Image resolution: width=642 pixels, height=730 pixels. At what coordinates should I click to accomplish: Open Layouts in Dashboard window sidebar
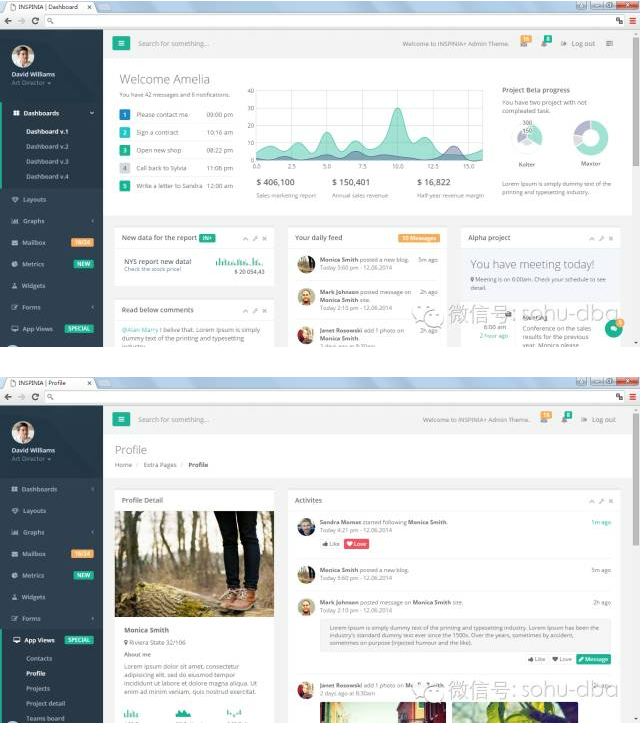51,200
